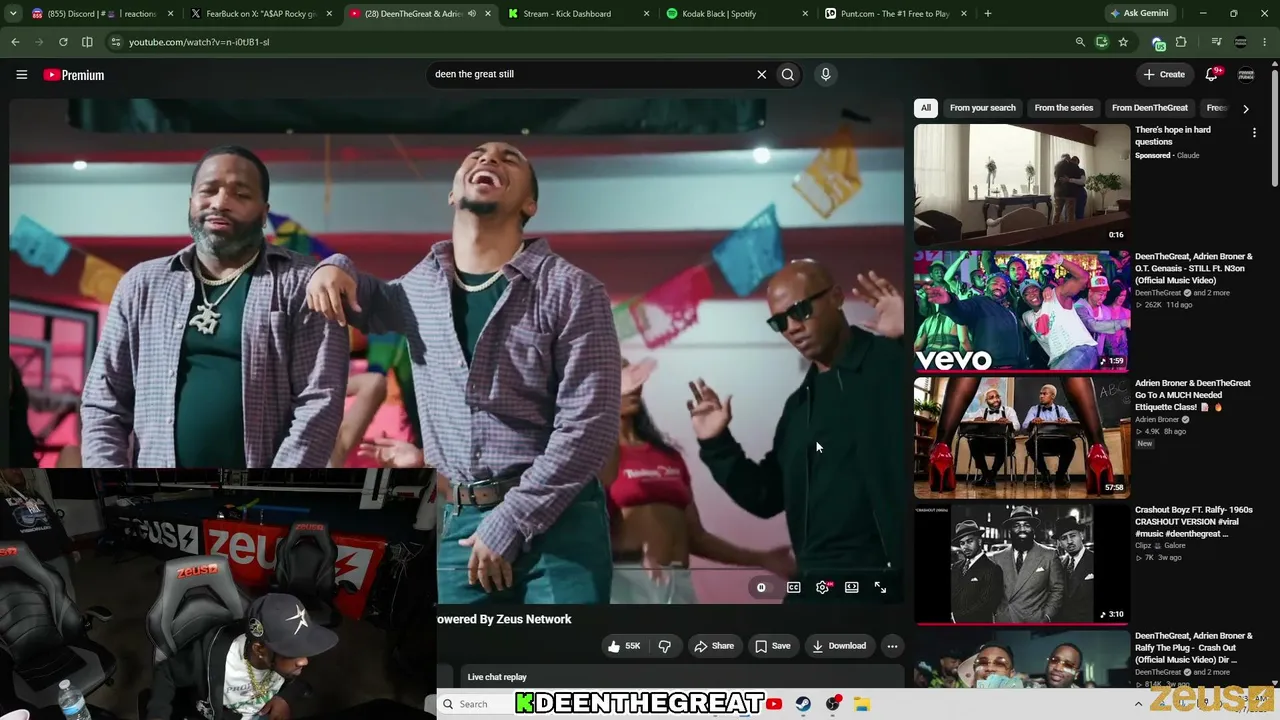The height and width of the screenshot is (720, 1280).
Task: Select the From the series chip
Action: [1063, 108]
